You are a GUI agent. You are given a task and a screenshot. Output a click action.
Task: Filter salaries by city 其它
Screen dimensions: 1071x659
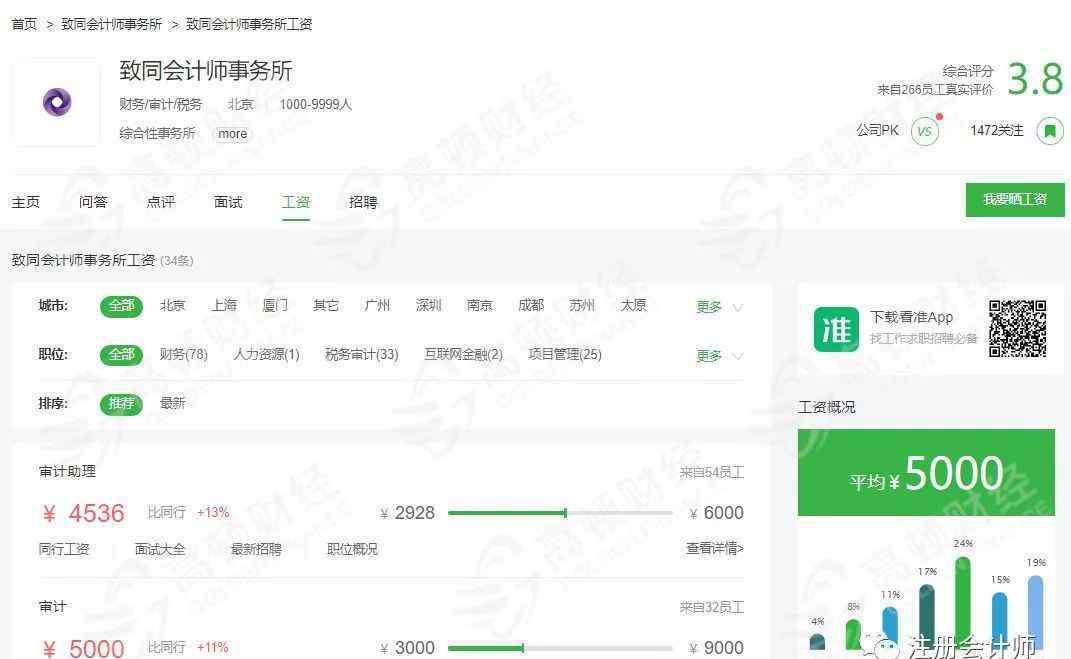[x=326, y=305]
